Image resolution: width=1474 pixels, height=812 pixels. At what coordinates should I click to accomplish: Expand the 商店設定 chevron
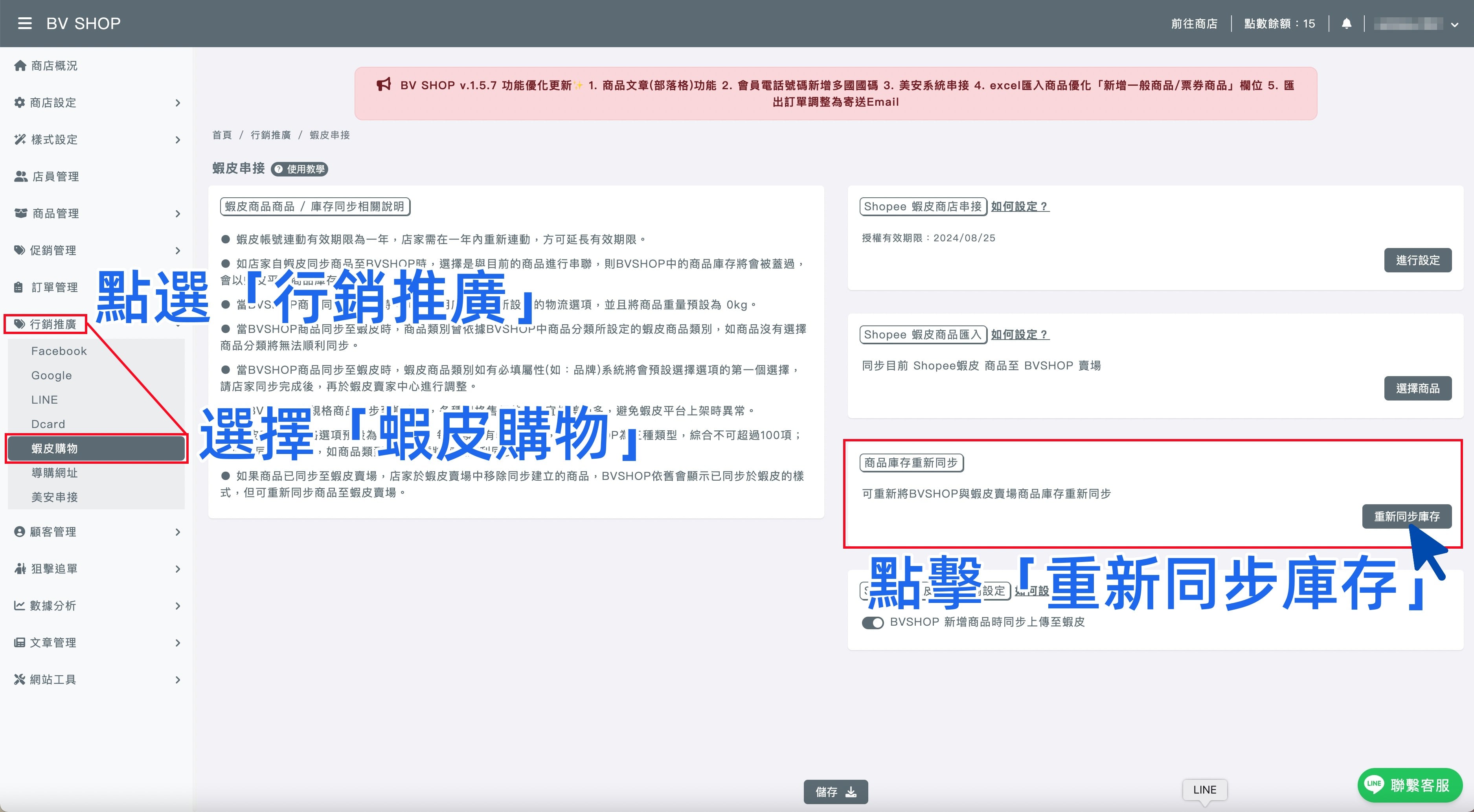177,103
